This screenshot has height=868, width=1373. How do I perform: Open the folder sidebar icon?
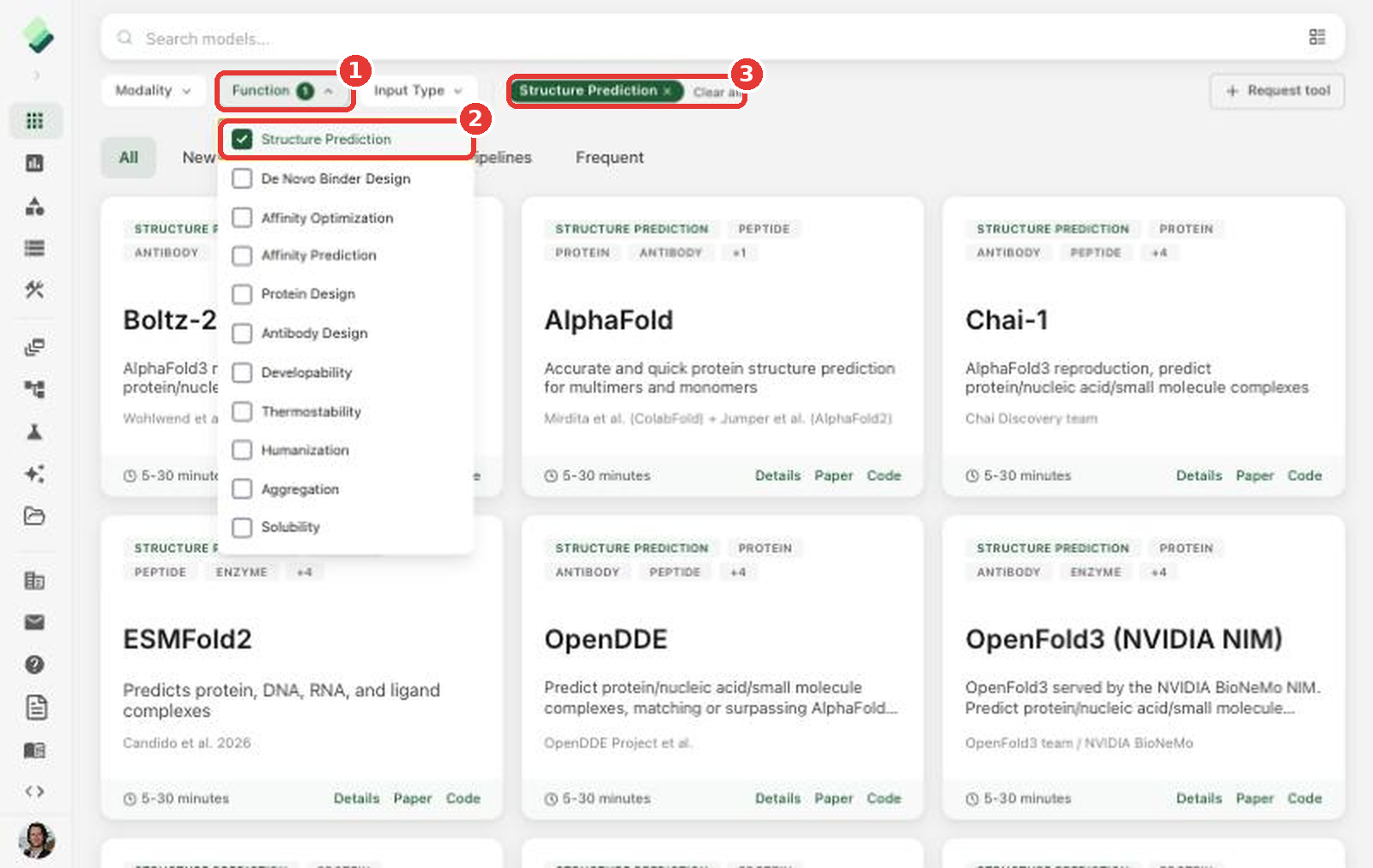35,515
